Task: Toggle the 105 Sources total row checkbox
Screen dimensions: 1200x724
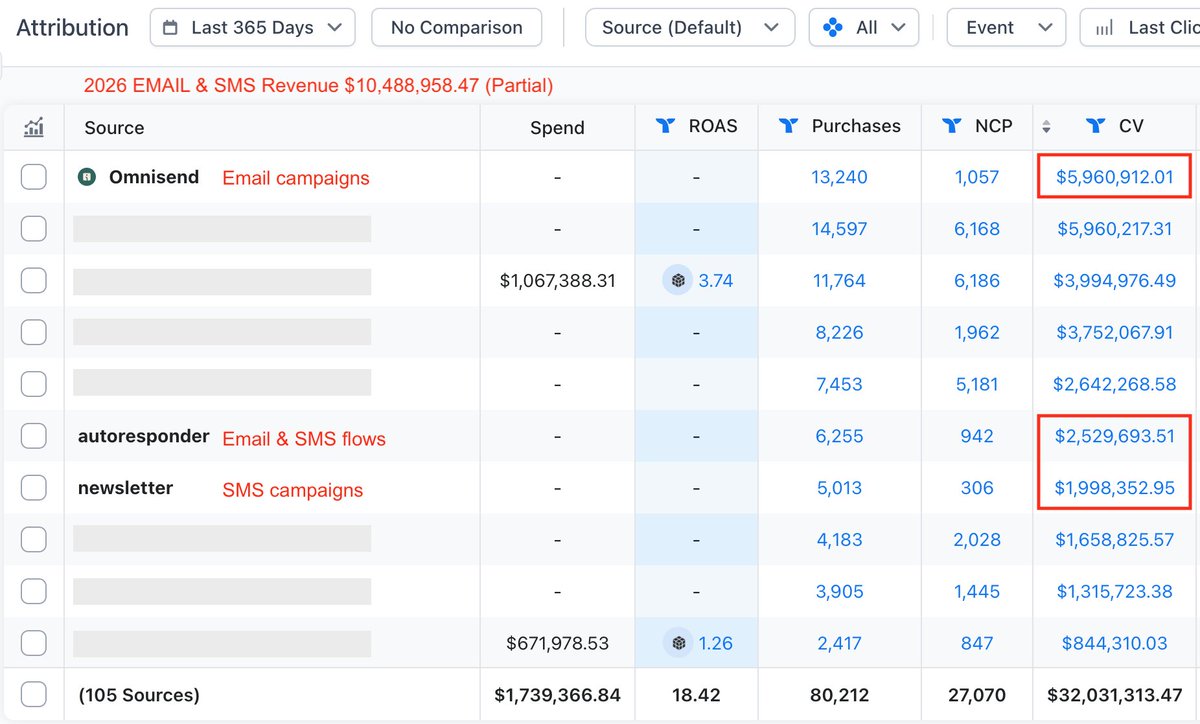Action: pos(34,694)
